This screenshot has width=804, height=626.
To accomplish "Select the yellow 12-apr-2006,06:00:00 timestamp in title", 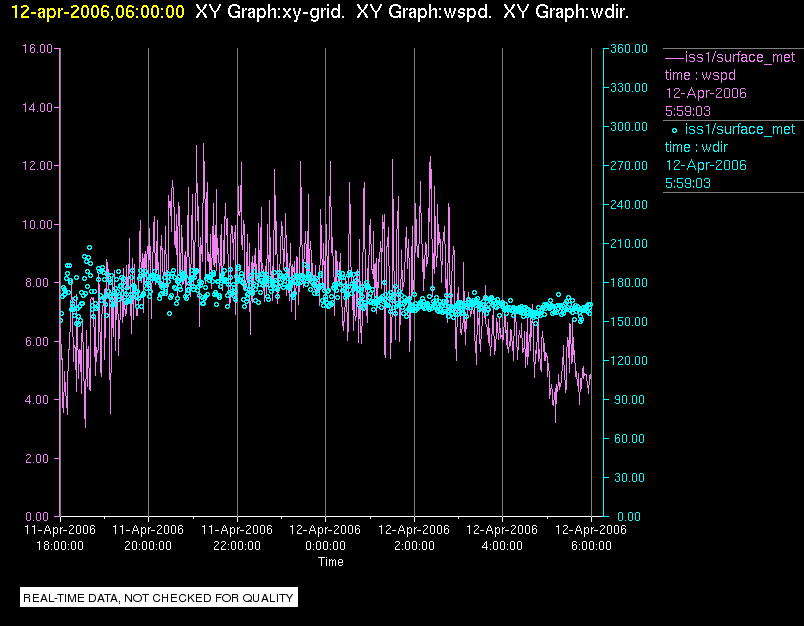I will tap(98, 12).
